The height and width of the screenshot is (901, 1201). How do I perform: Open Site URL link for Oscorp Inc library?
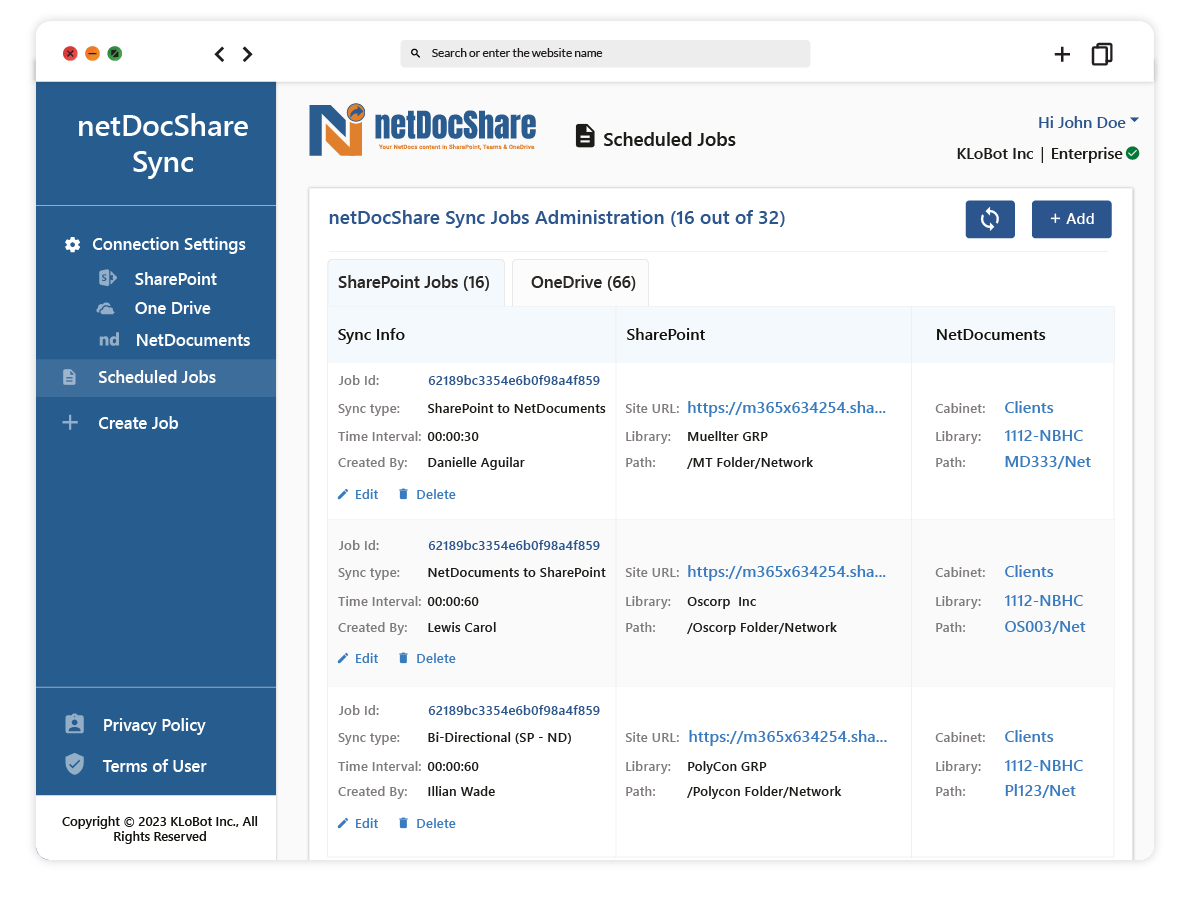coord(786,572)
